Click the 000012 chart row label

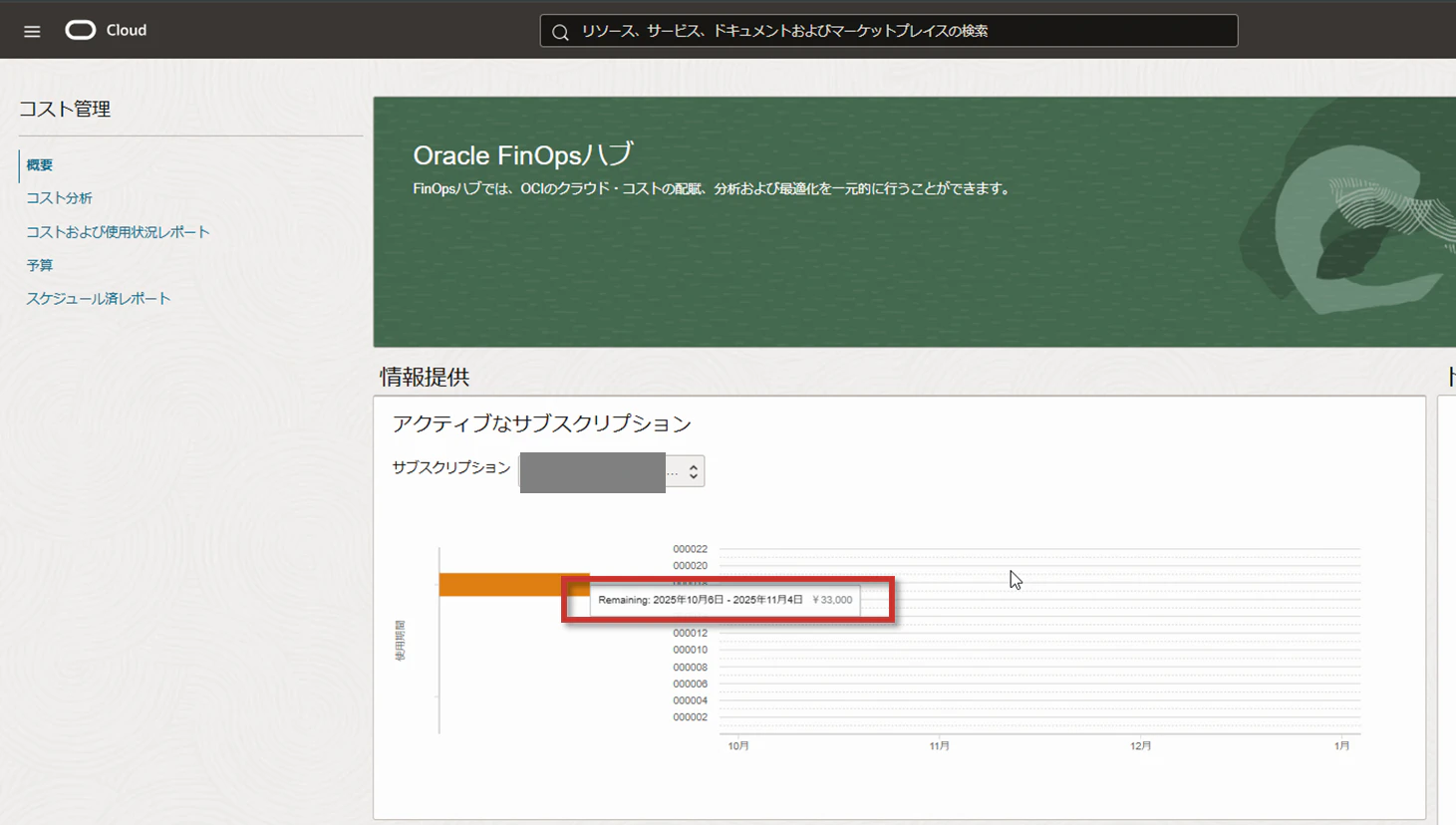pyautogui.click(x=690, y=633)
